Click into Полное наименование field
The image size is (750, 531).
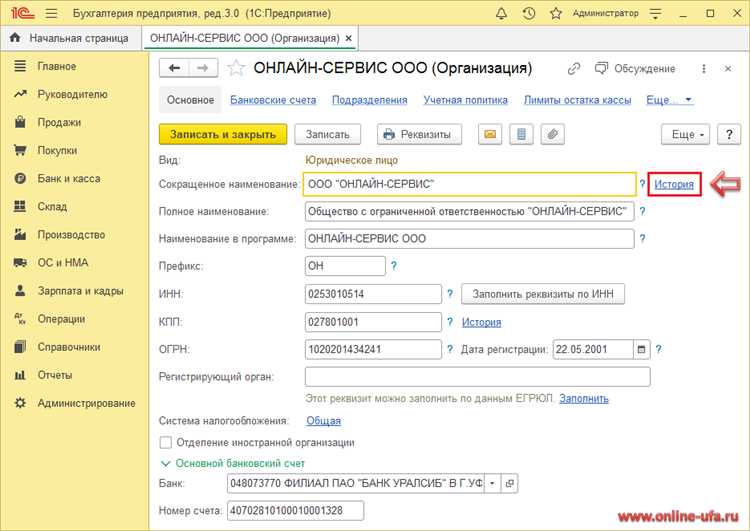(x=469, y=211)
